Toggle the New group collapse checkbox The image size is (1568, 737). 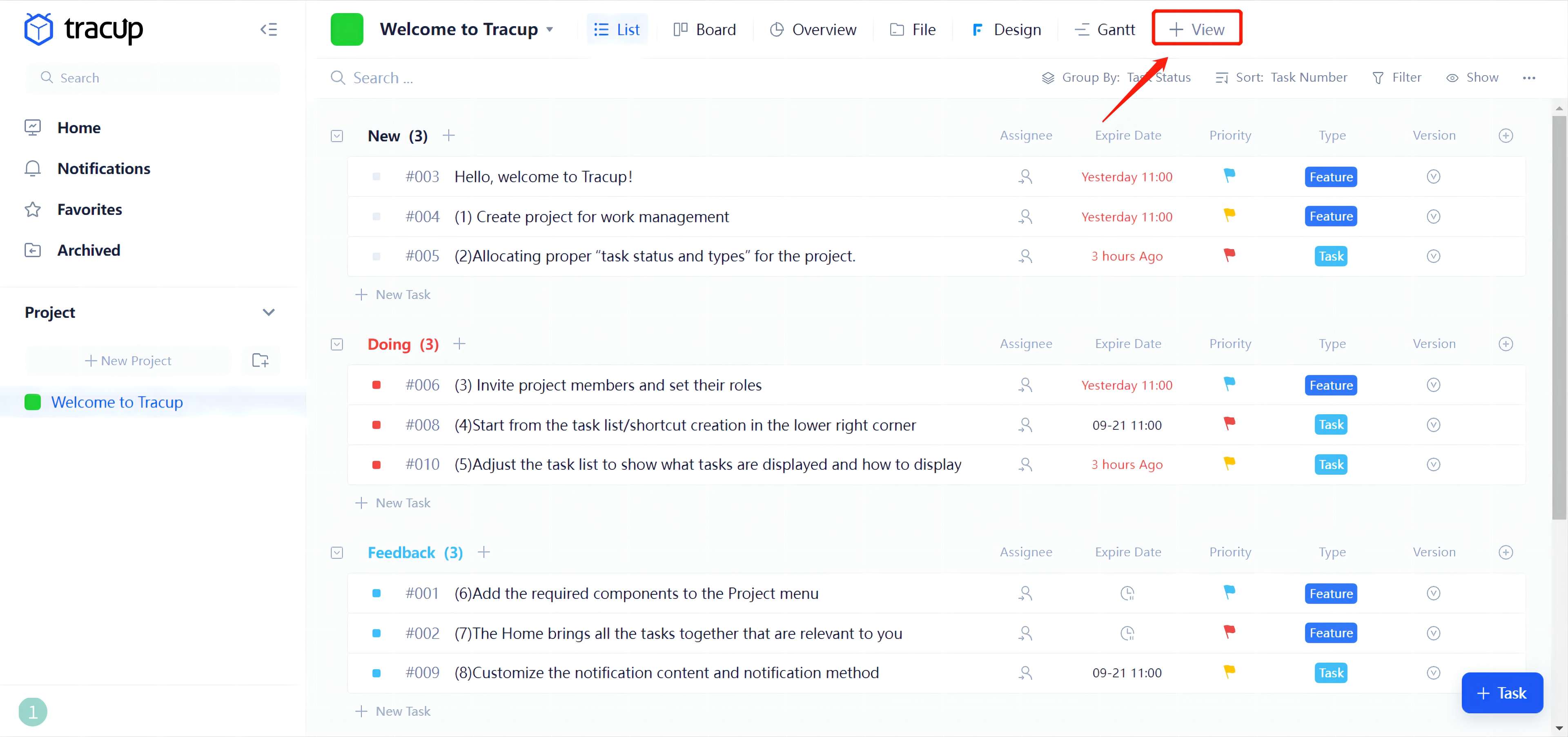click(336, 136)
